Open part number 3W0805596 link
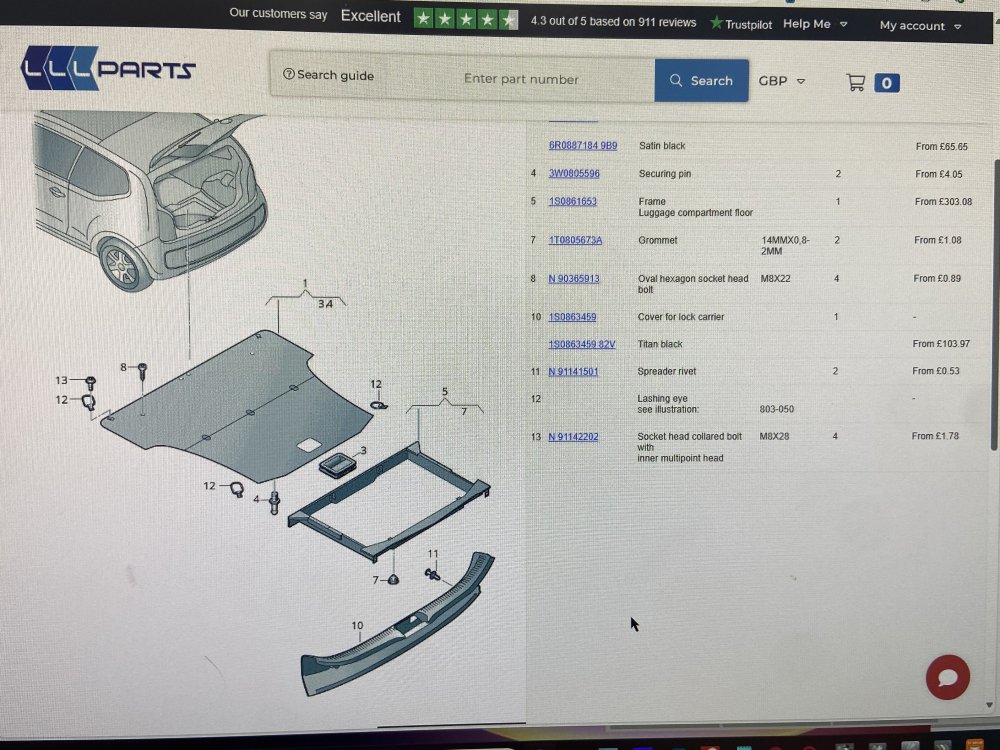 [x=574, y=173]
